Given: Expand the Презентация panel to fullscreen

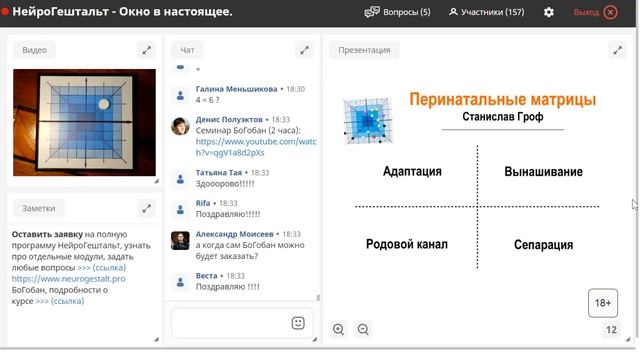Looking at the screenshot, I should point(618,50).
